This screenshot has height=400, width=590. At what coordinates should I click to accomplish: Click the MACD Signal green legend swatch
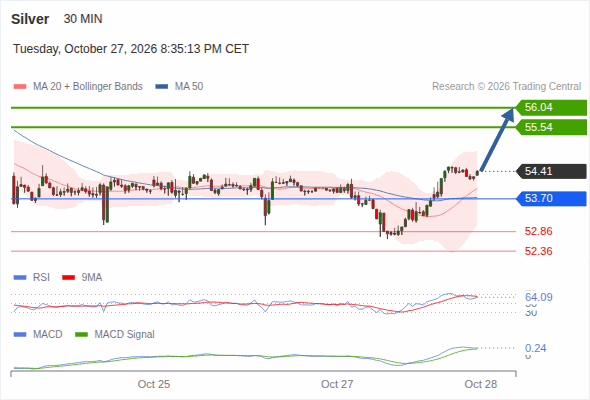(x=81, y=335)
